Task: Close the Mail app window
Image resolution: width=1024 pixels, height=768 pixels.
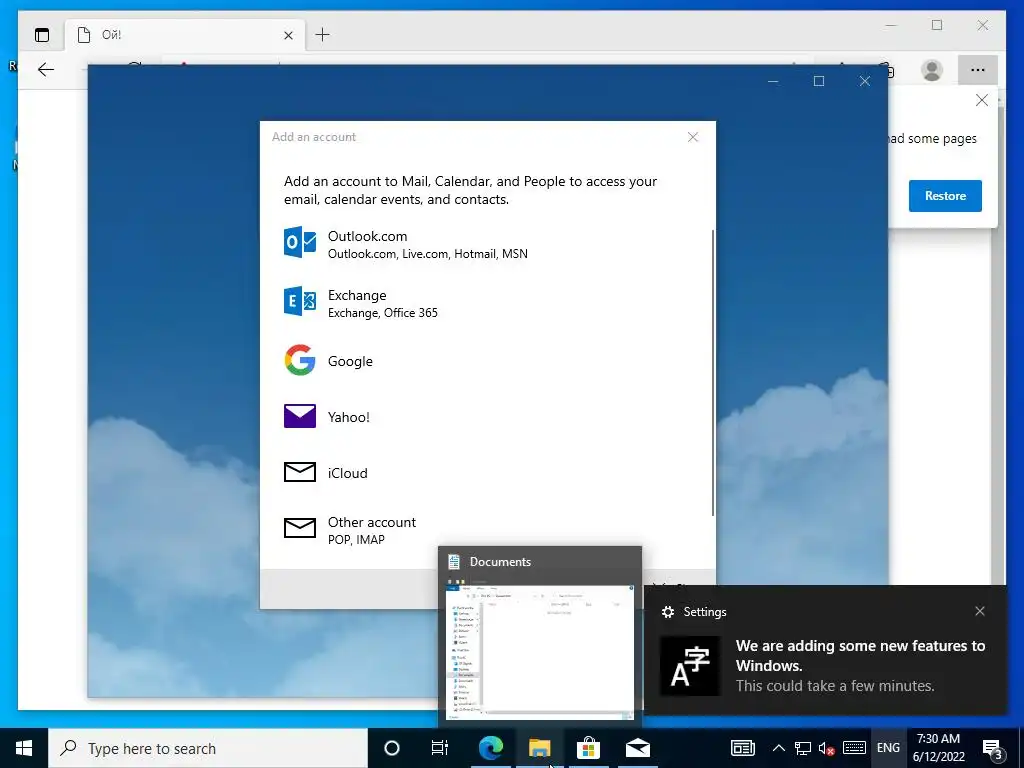Action: pyautogui.click(x=865, y=81)
